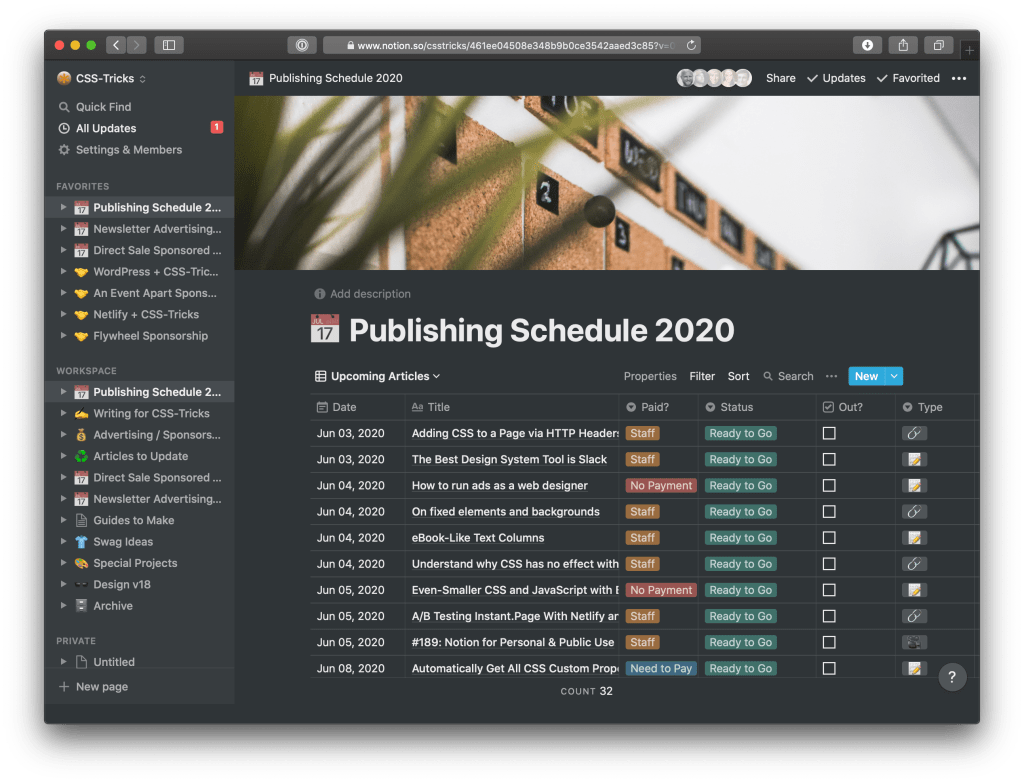The image size is (1024, 782).
Task: Click the writing hand icon of Writing for CSS-Tricks
Action: [81, 414]
